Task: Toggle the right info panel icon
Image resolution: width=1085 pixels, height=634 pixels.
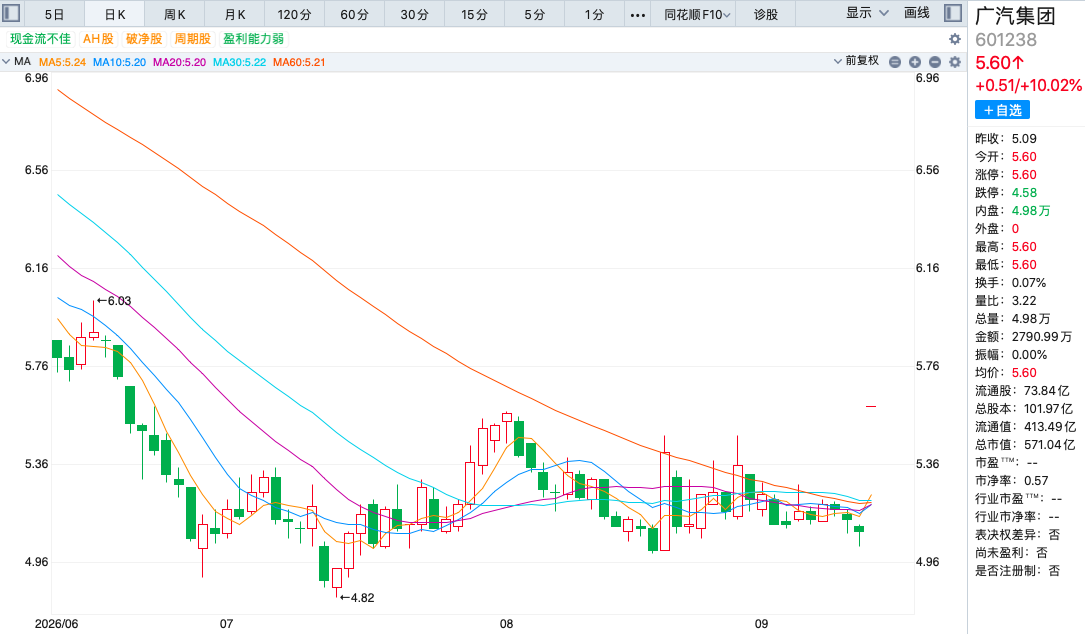Action: pos(953,13)
